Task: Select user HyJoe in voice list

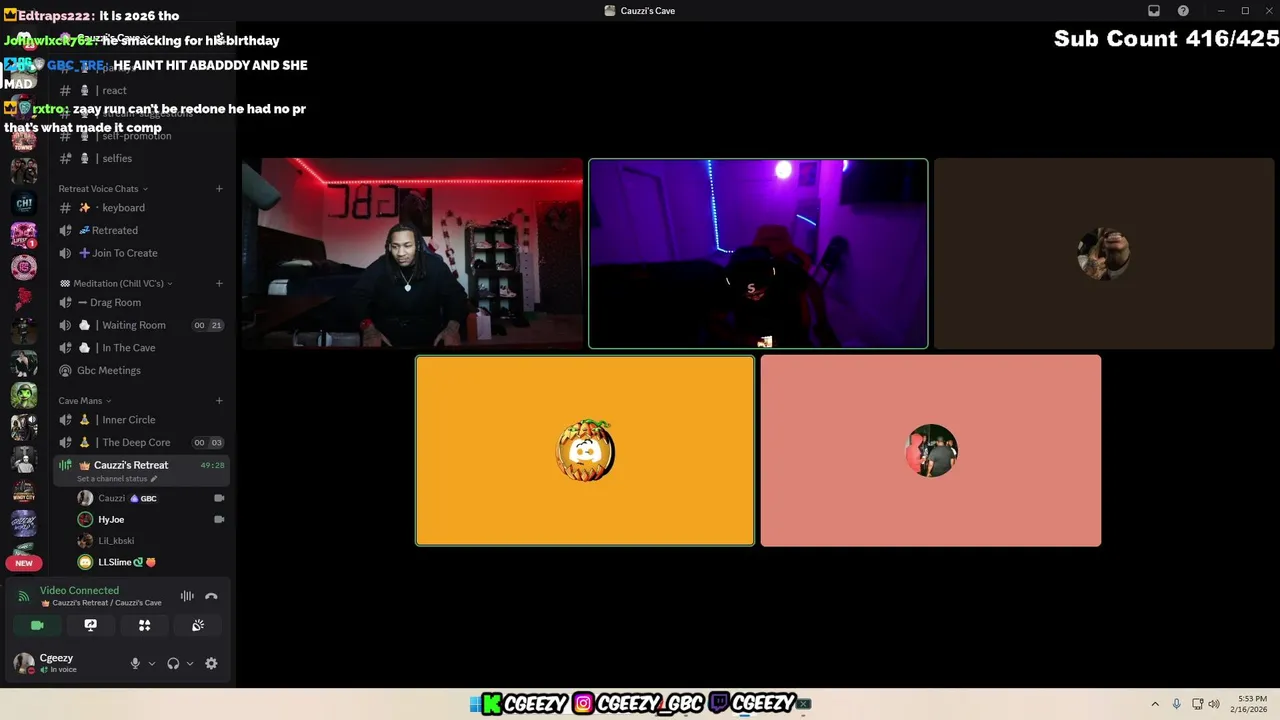Action: click(111, 520)
